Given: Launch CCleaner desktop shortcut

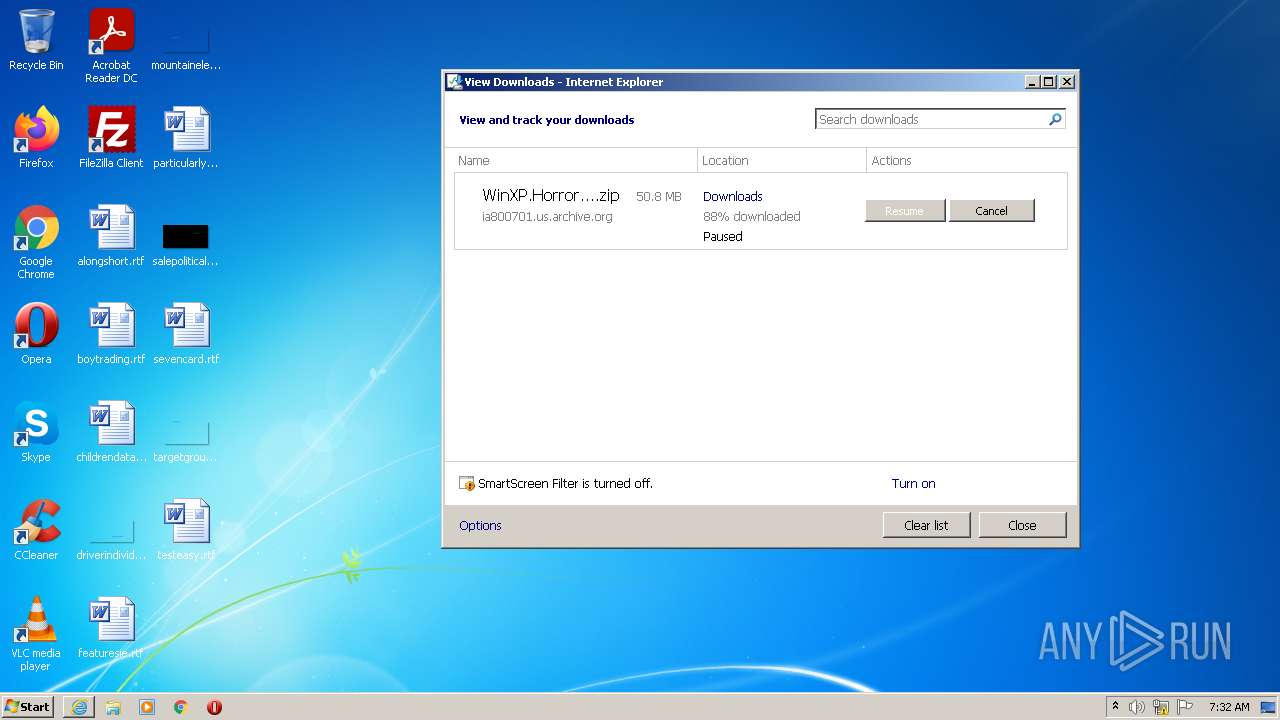Looking at the screenshot, I should pos(36,529).
